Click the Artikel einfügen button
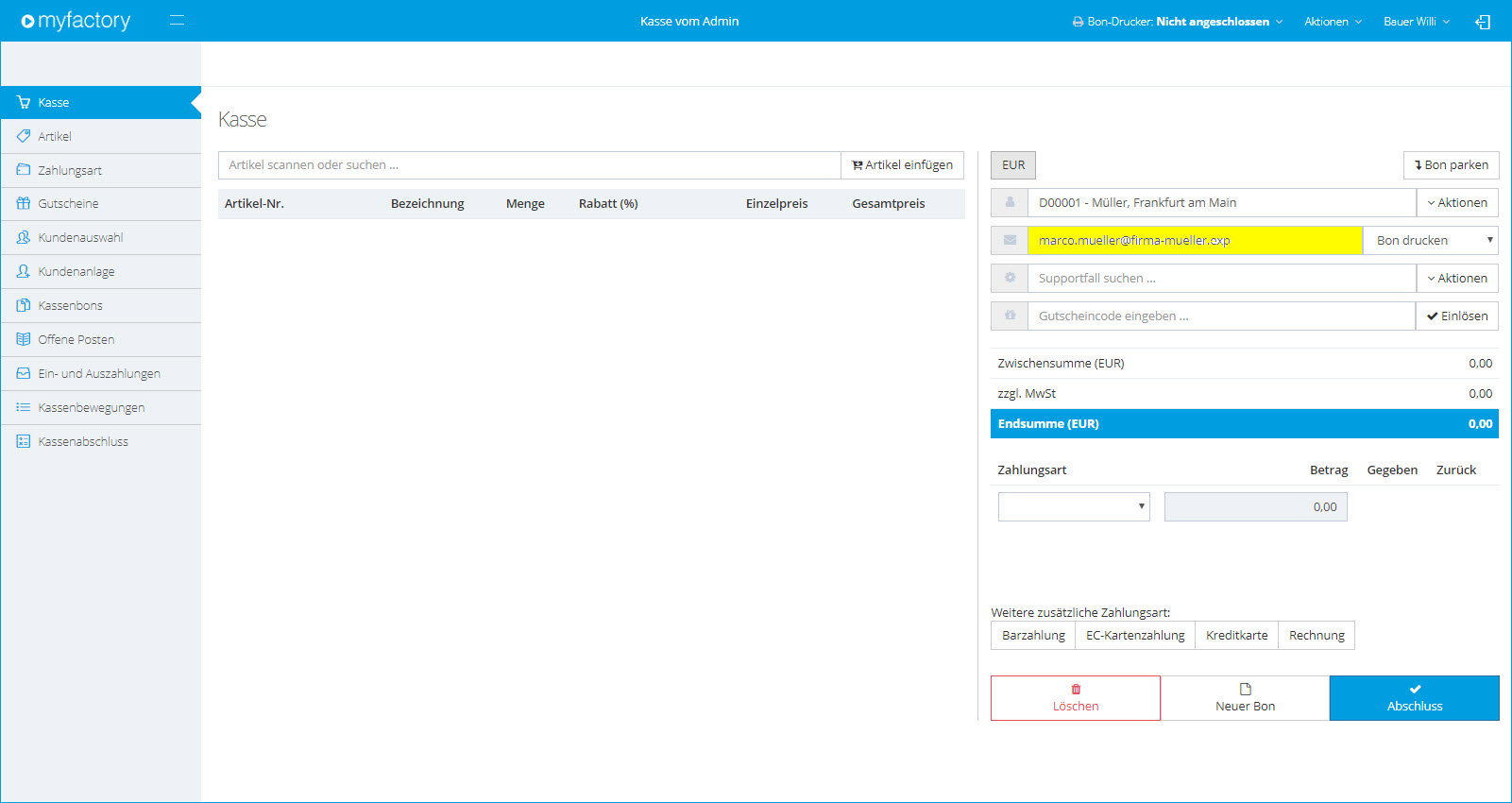 [x=902, y=164]
